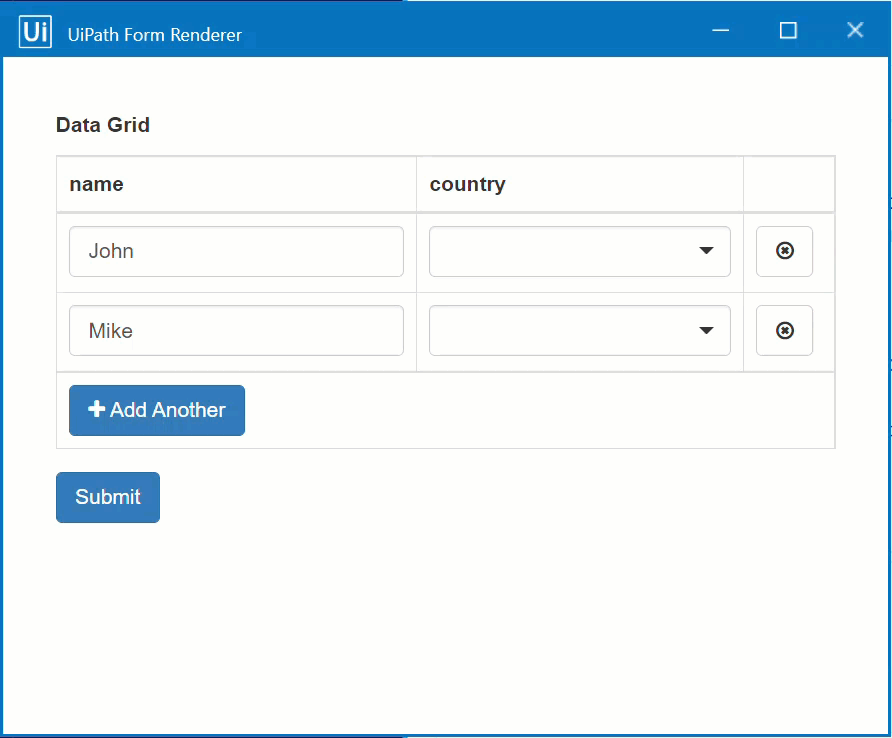Minimize the UiPath Form Renderer window

721,30
